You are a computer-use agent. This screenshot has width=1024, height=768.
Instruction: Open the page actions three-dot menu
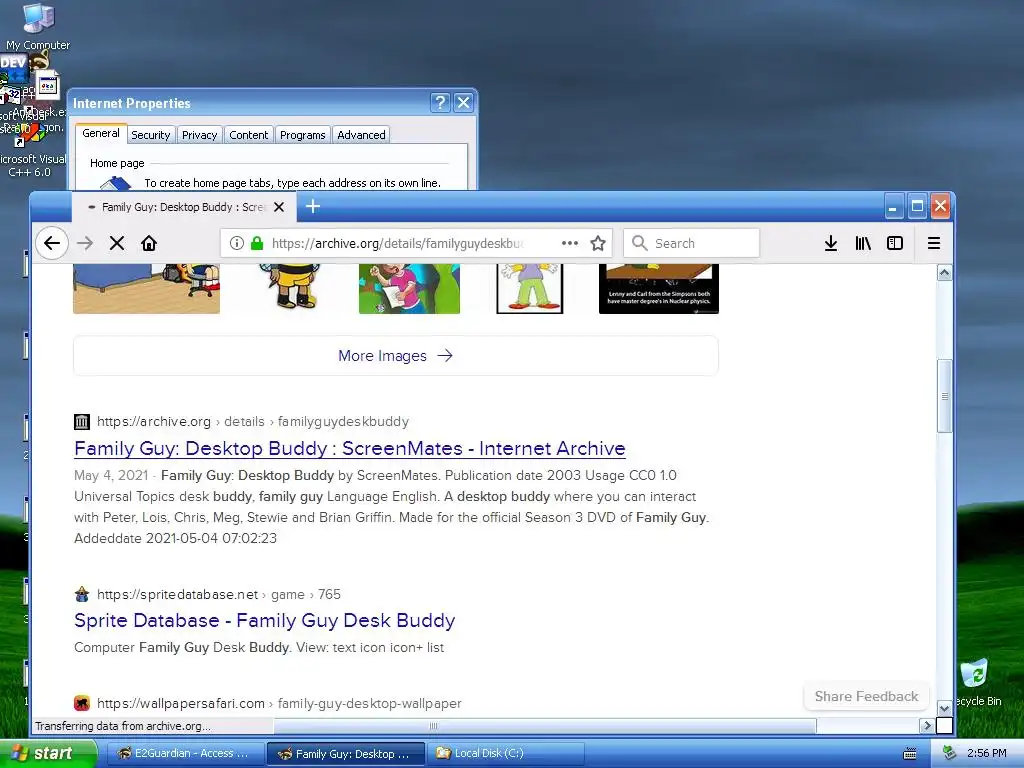(x=569, y=243)
